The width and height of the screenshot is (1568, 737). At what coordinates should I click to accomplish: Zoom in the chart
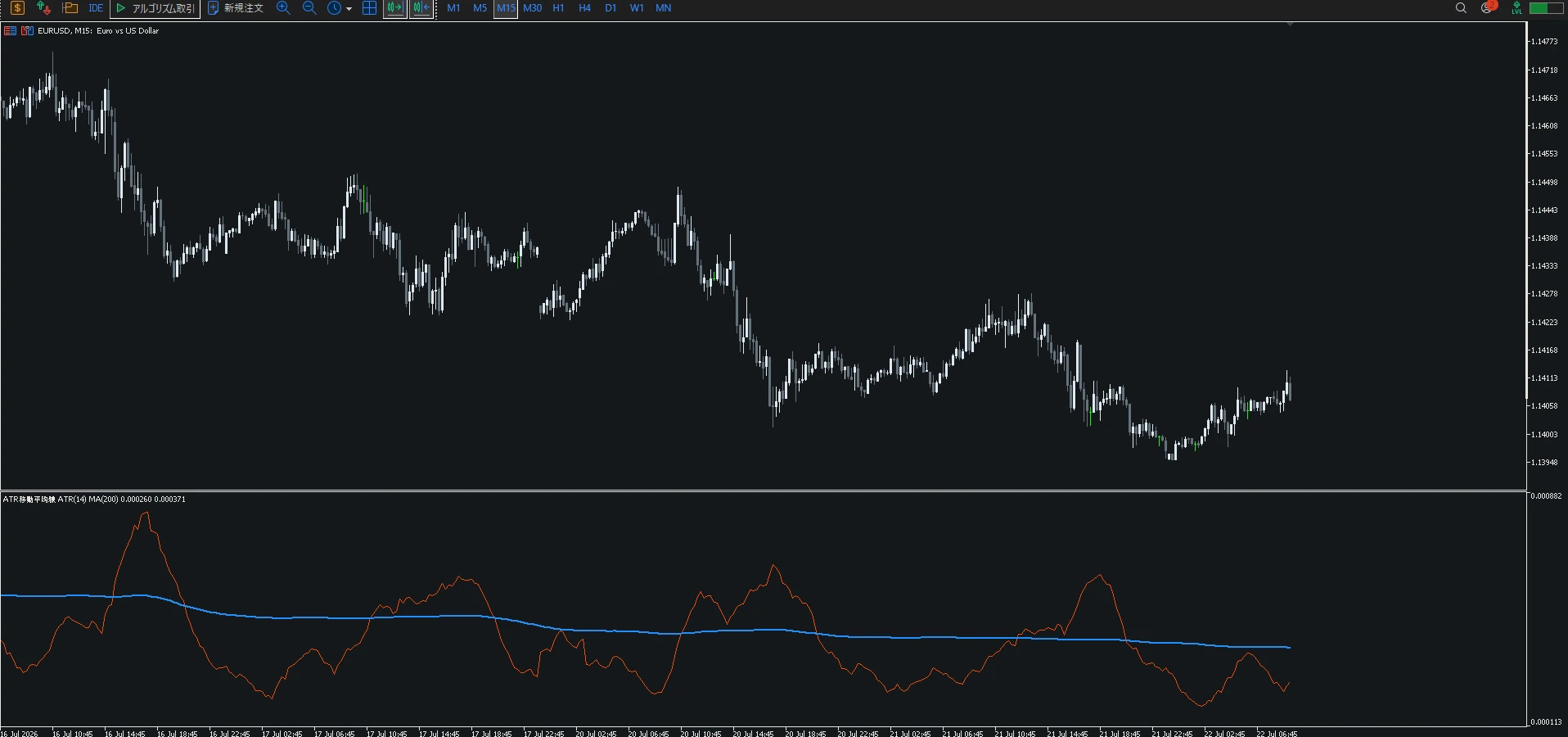click(283, 8)
